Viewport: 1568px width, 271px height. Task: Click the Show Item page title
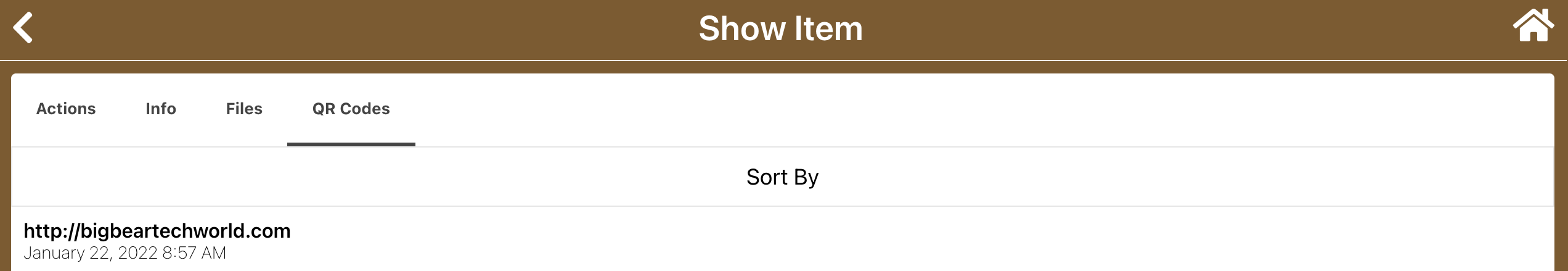click(780, 29)
